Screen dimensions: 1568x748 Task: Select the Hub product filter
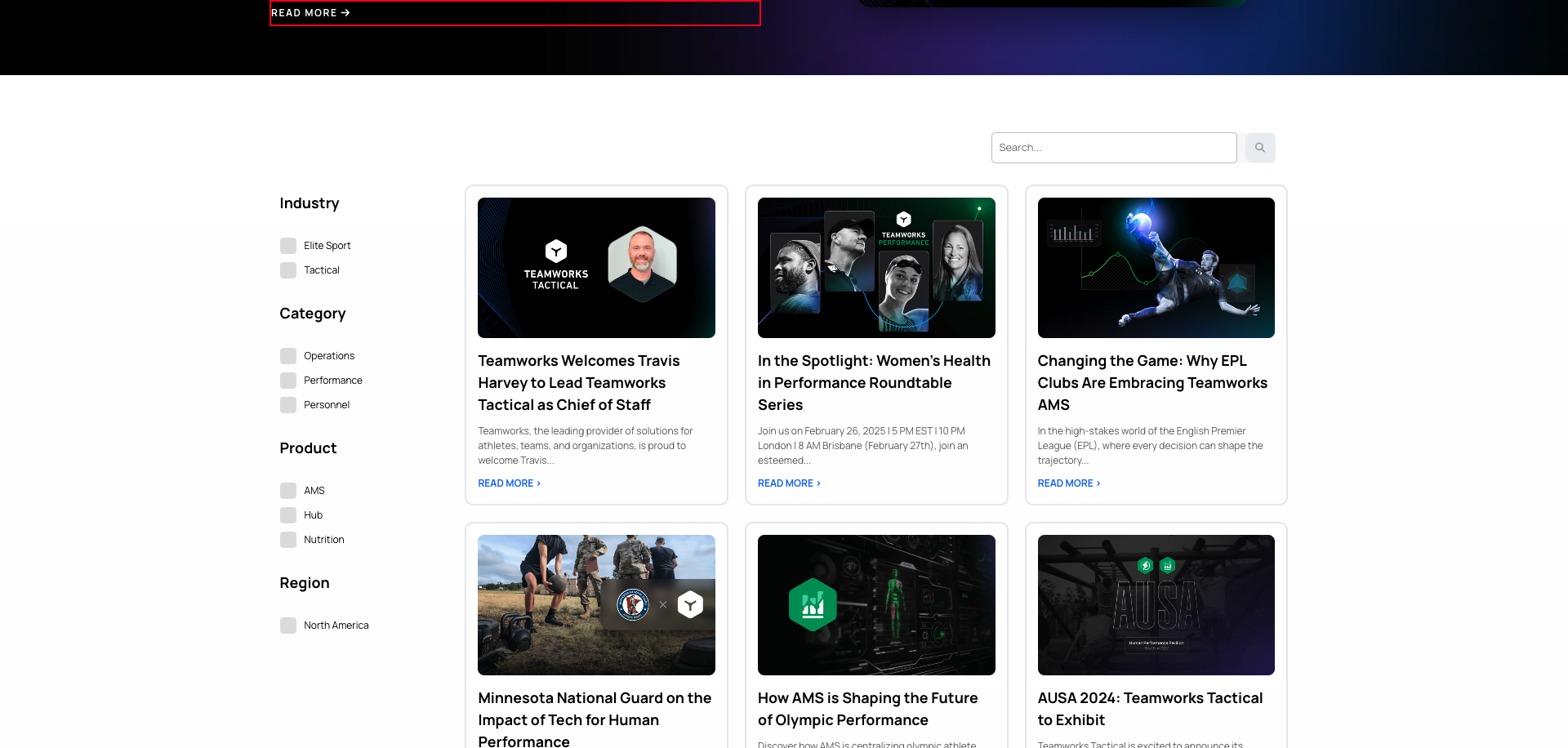[288, 514]
